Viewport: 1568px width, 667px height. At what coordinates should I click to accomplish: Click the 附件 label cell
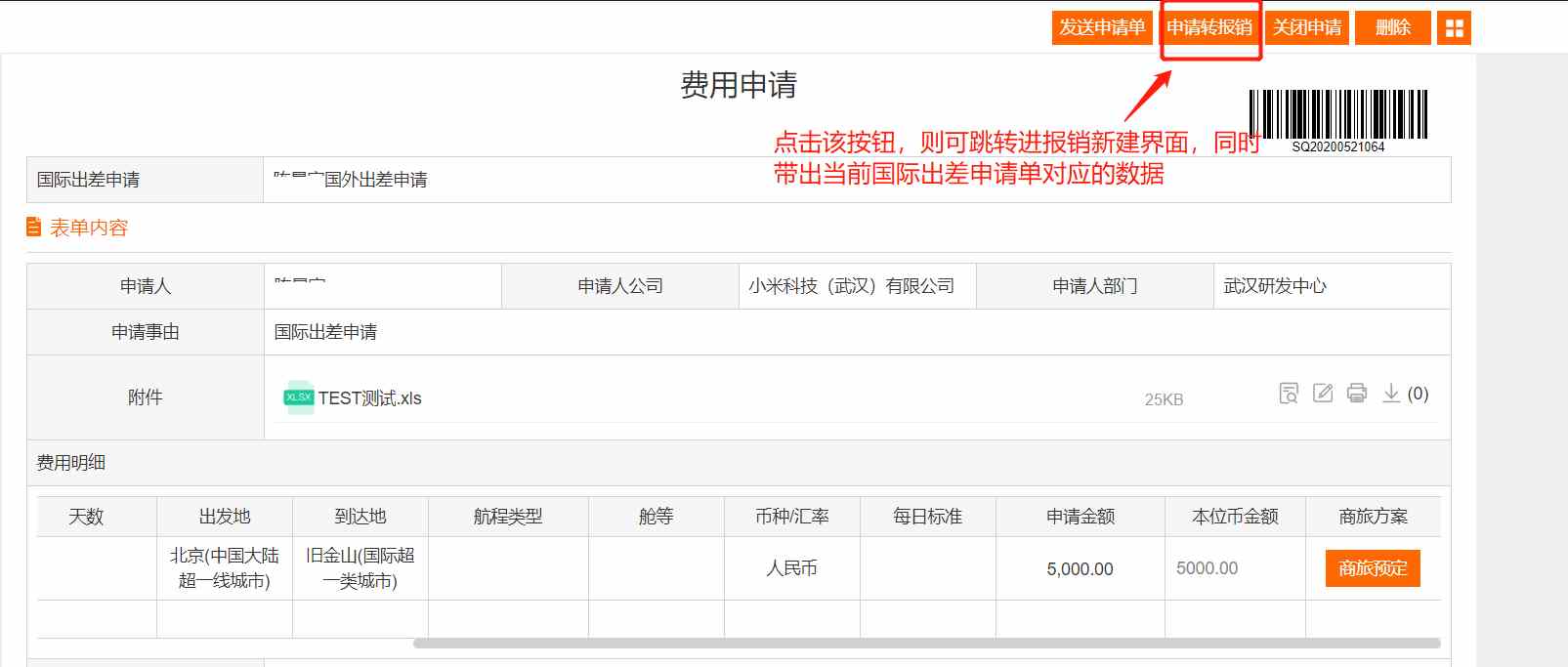click(x=145, y=397)
